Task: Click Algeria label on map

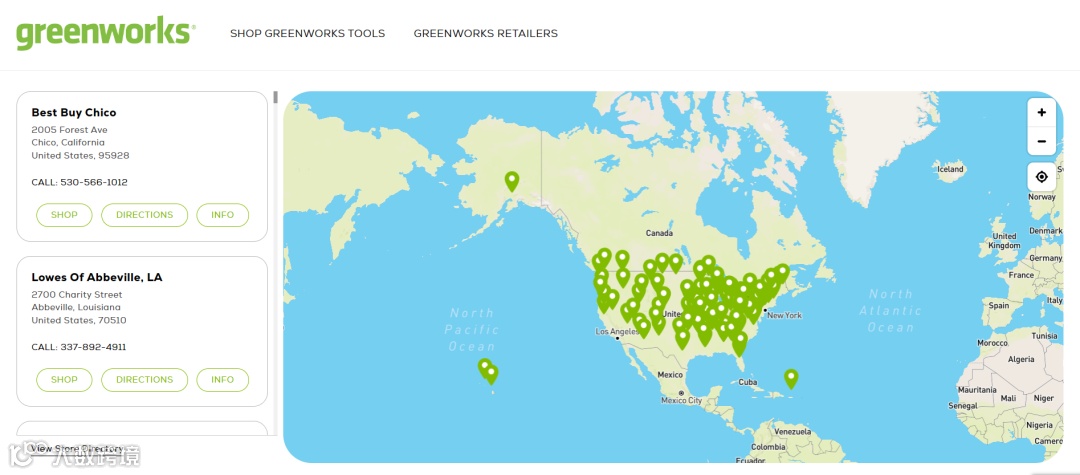Action: pyautogui.click(x=1021, y=359)
